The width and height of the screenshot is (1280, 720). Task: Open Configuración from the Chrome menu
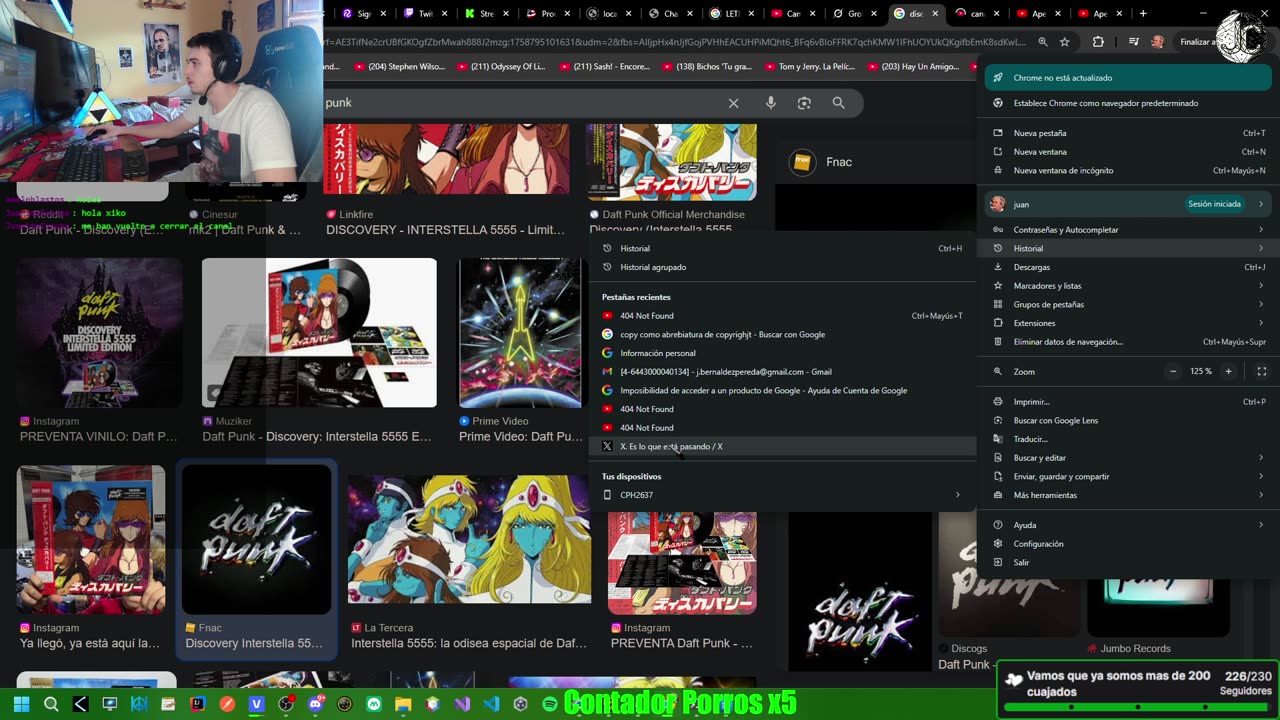[x=1128, y=544]
